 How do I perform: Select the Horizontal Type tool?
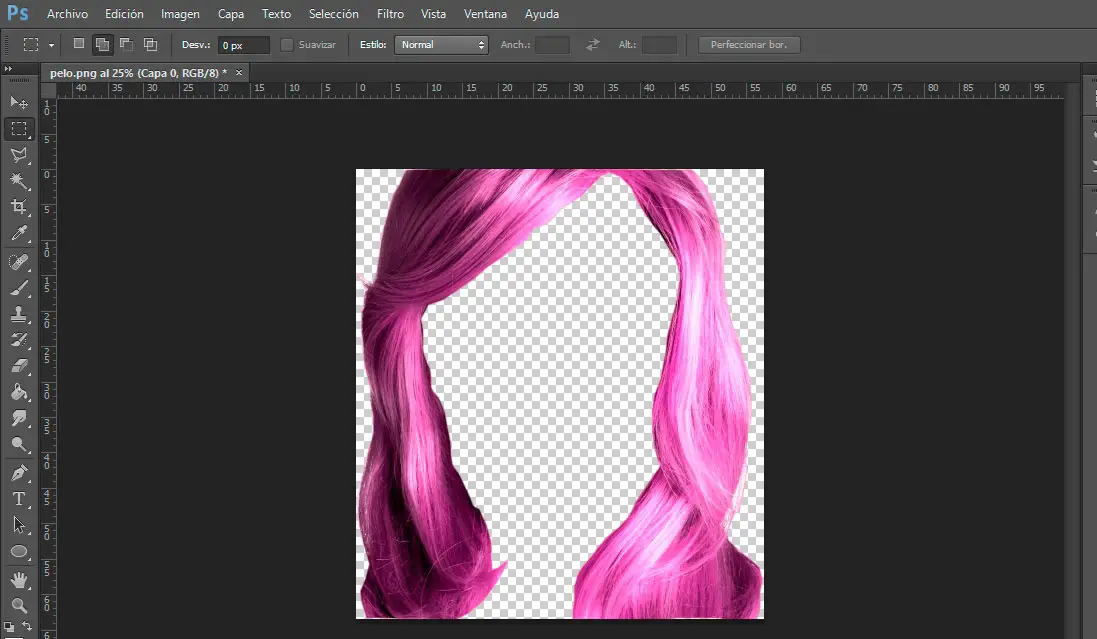pyautogui.click(x=19, y=498)
